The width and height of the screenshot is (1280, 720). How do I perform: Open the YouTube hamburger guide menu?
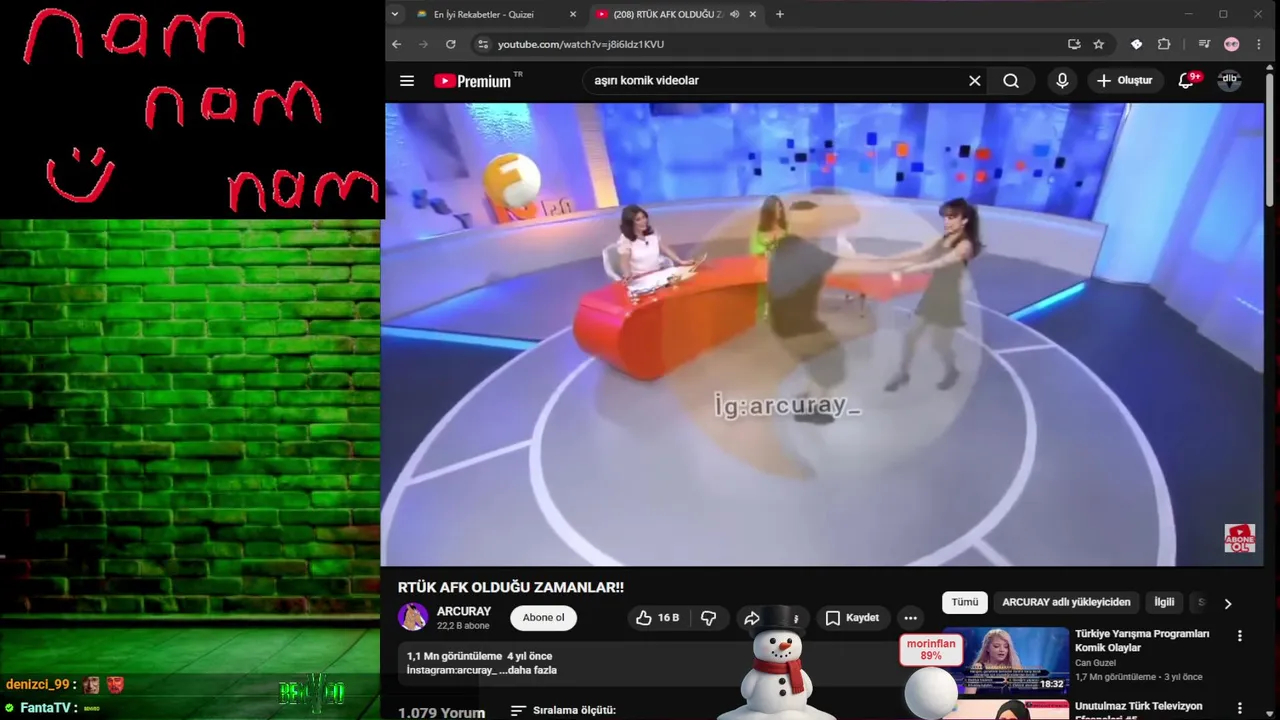point(407,81)
